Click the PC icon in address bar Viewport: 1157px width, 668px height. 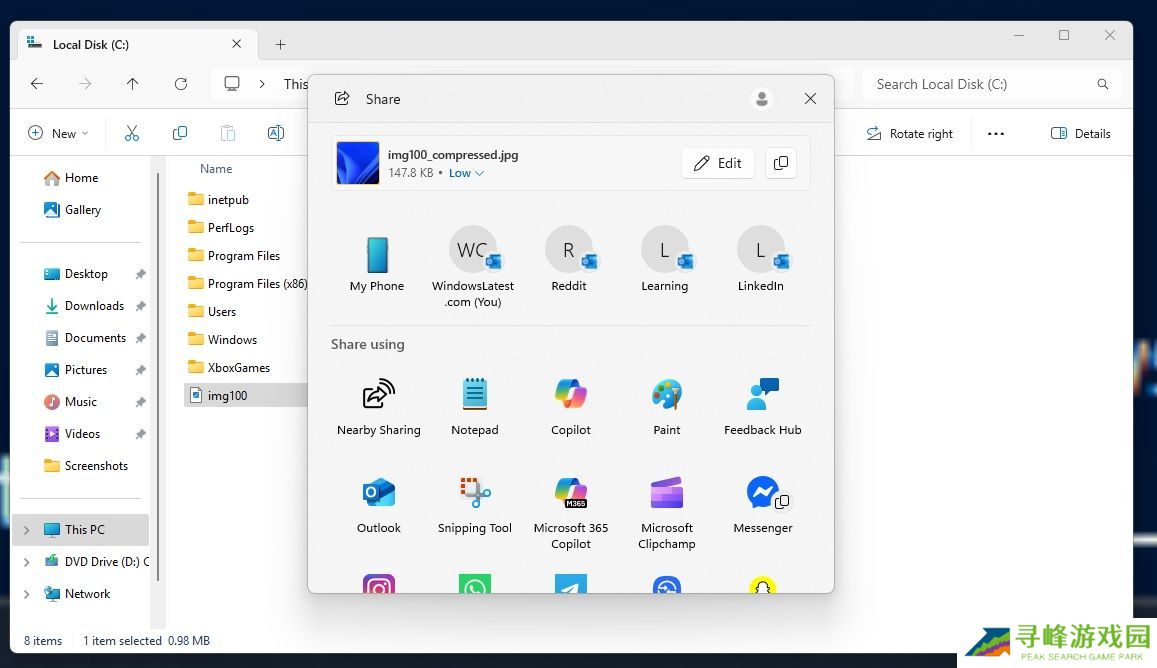pos(232,83)
